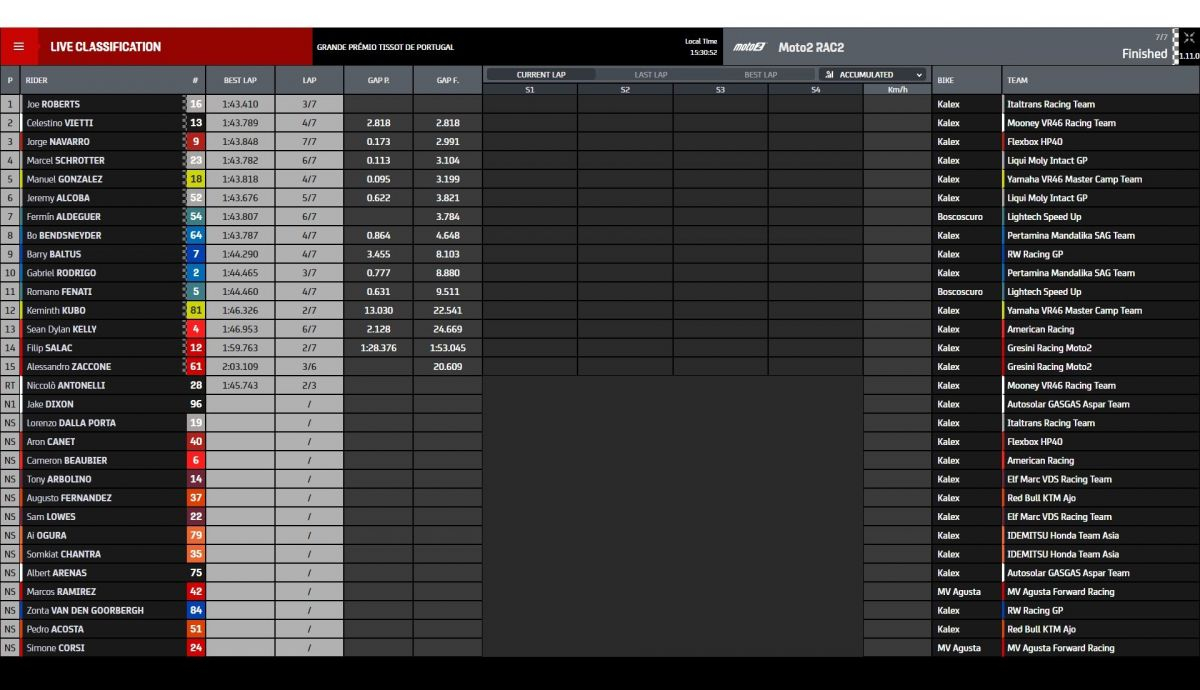Image resolution: width=1200 pixels, height=690 pixels.
Task: Click the Km/h column header
Action: point(897,89)
